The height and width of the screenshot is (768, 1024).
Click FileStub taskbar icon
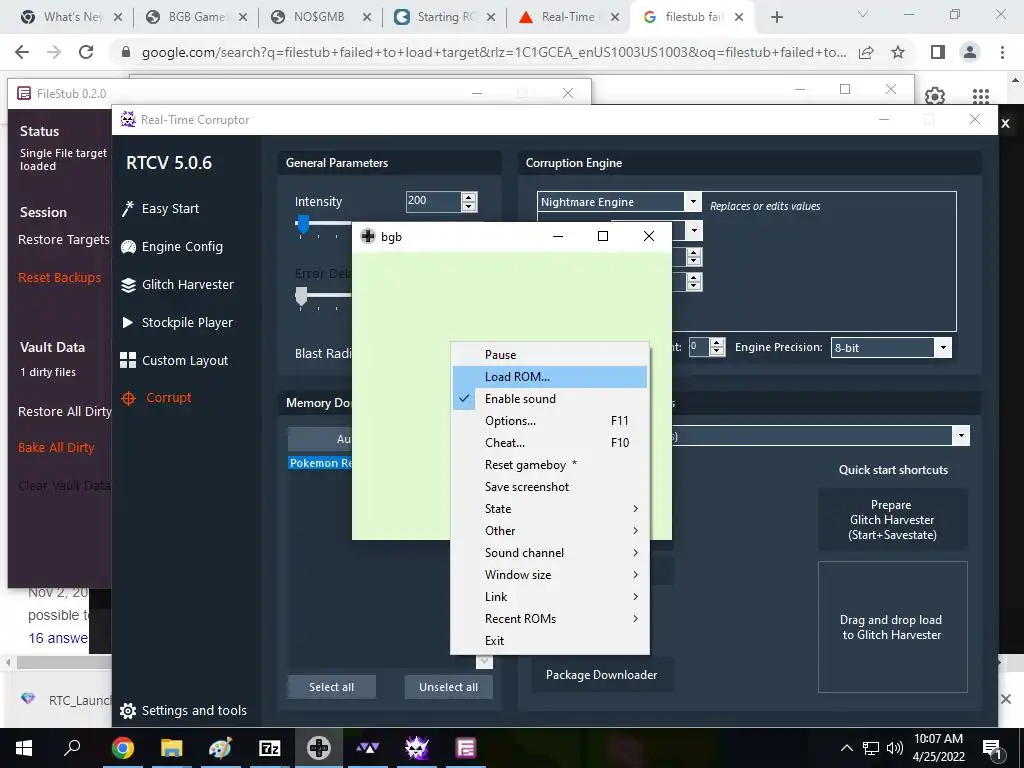466,748
